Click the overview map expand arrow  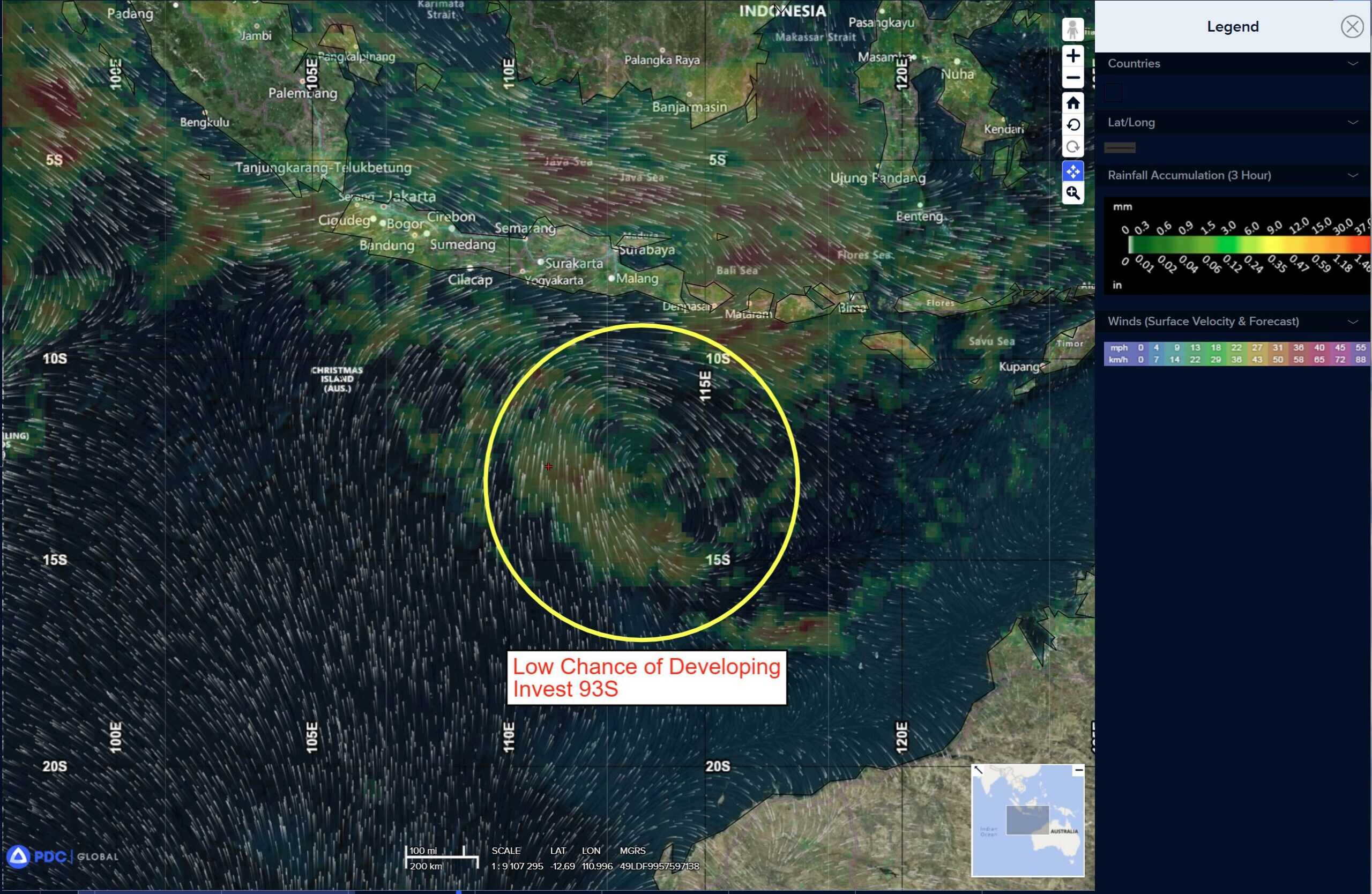978,770
